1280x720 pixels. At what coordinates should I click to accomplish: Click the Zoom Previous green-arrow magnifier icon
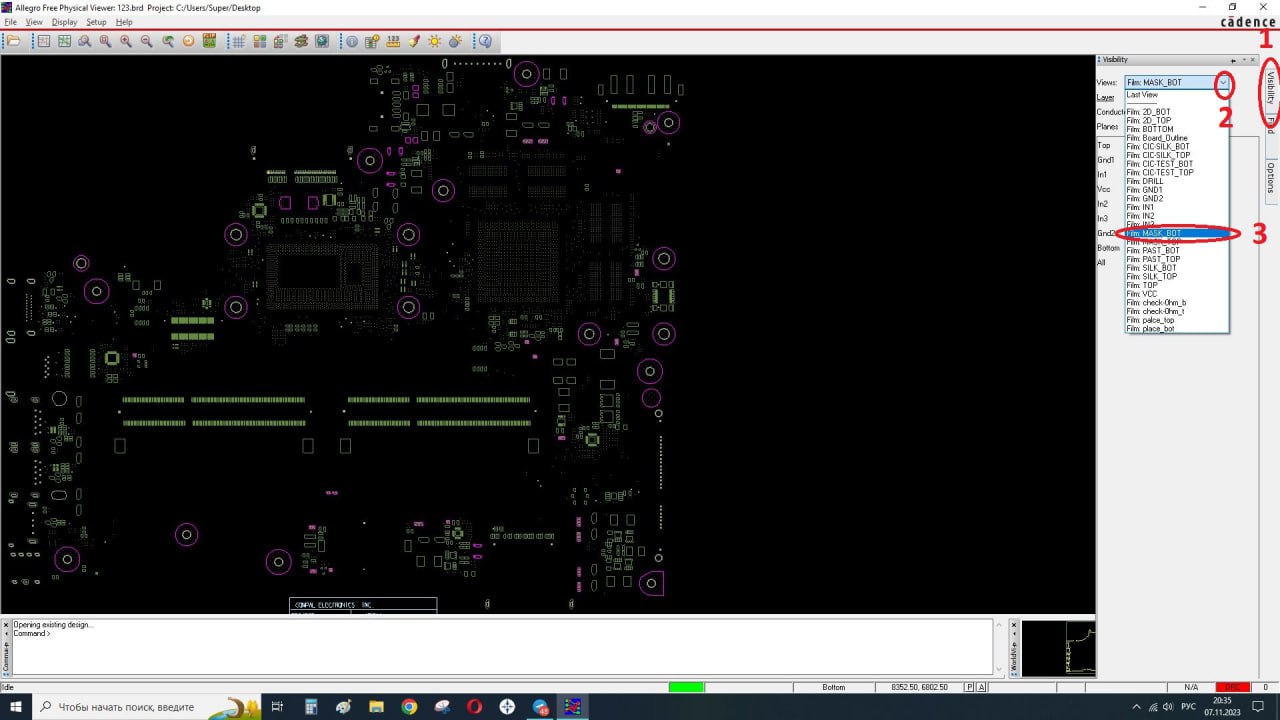click(x=168, y=41)
